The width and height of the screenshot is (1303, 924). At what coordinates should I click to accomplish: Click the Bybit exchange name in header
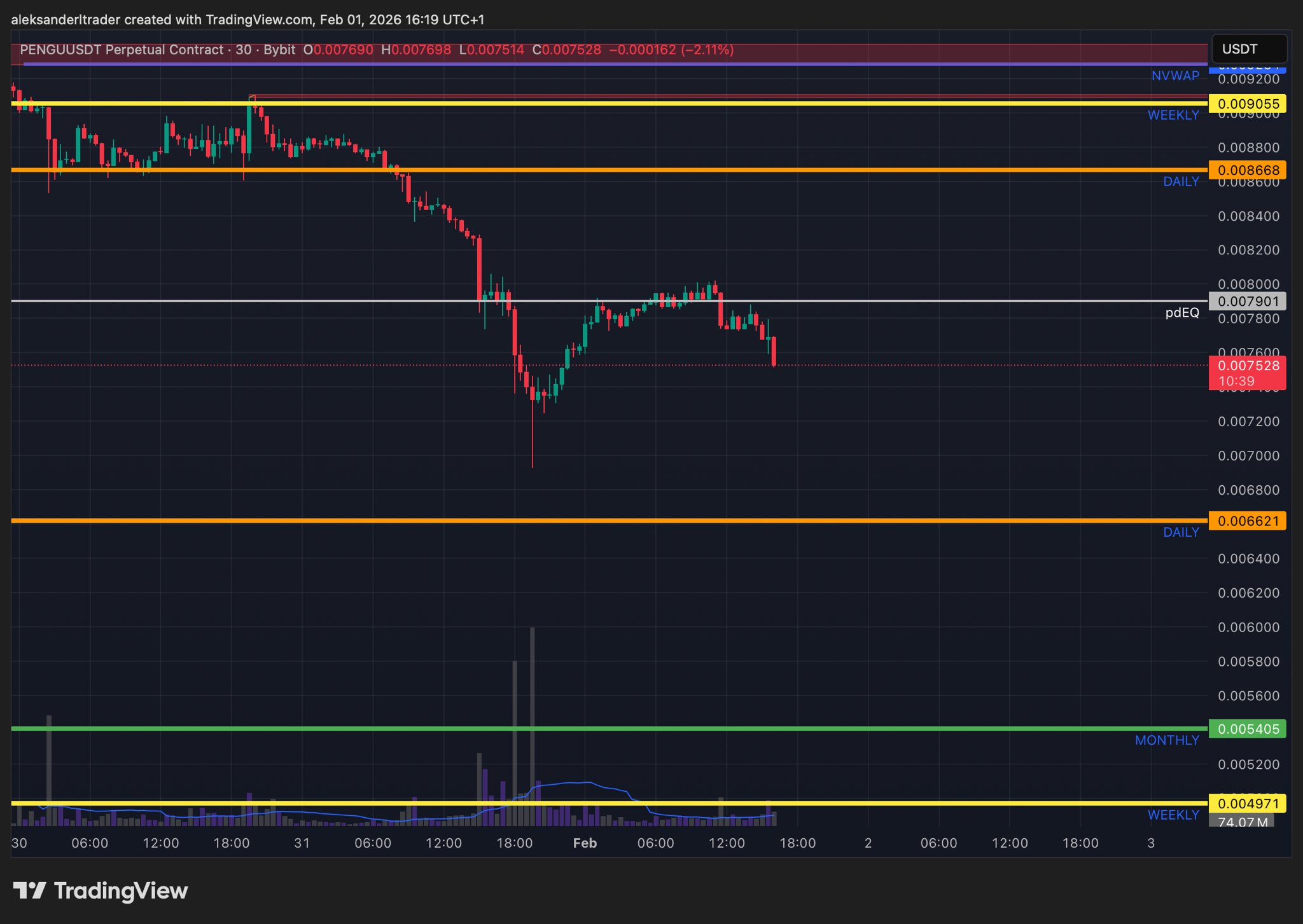[279, 50]
